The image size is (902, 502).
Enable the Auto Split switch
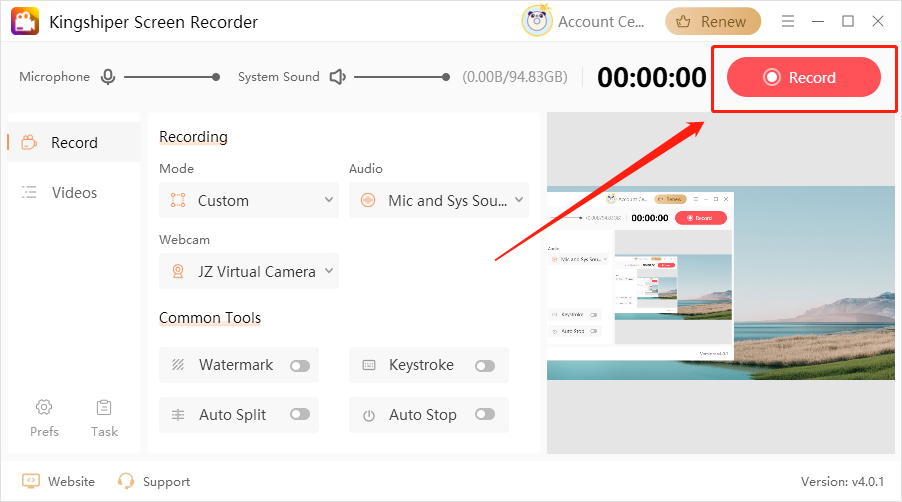click(x=300, y=414)
